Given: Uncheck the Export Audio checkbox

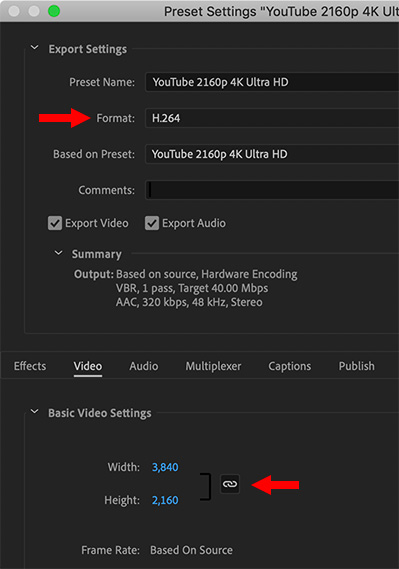Looking at the screenshot, I should pyautogui.click(x=152, y=223).
